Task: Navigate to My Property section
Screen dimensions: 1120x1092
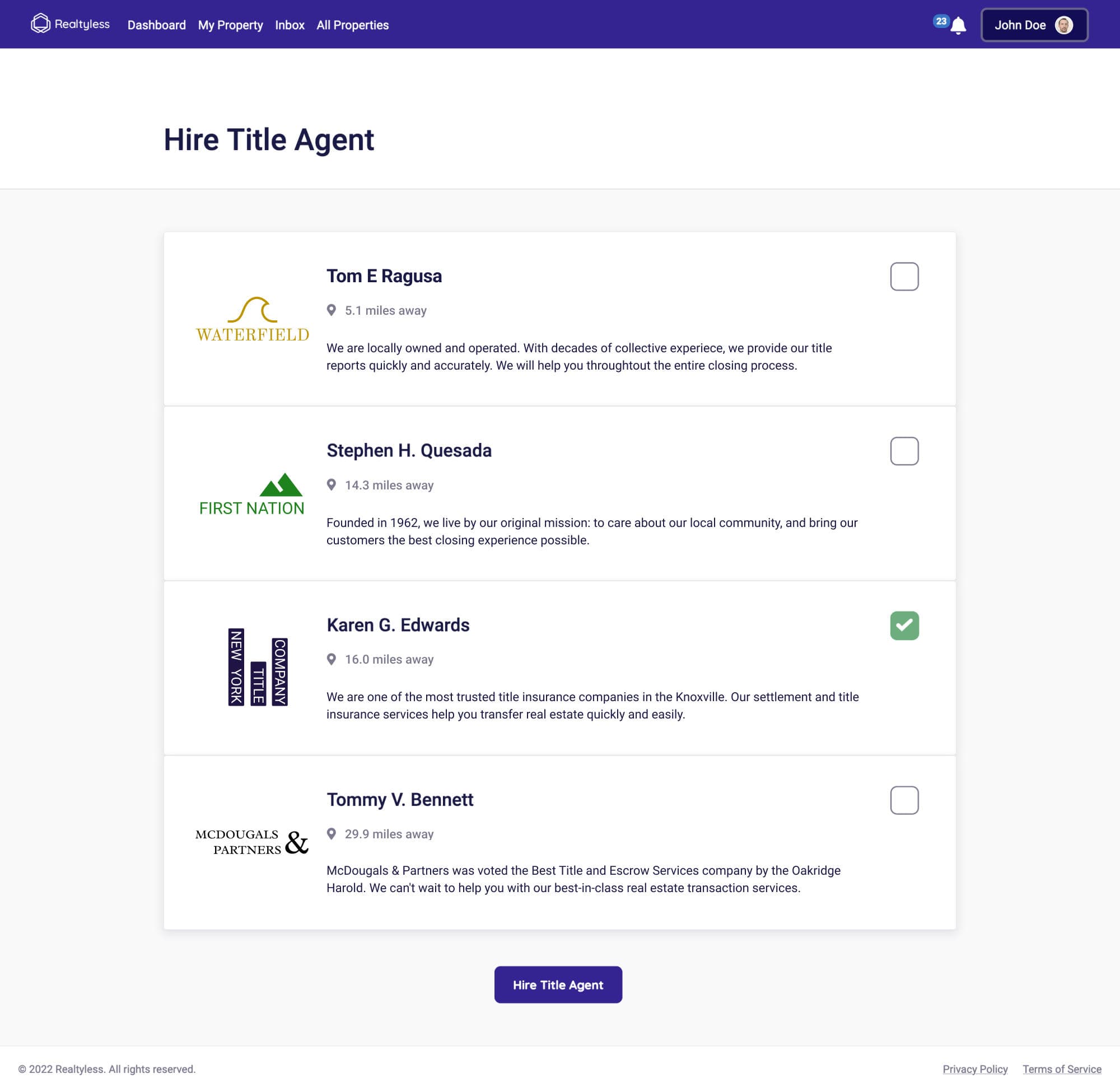Action: tap(229, 25)
